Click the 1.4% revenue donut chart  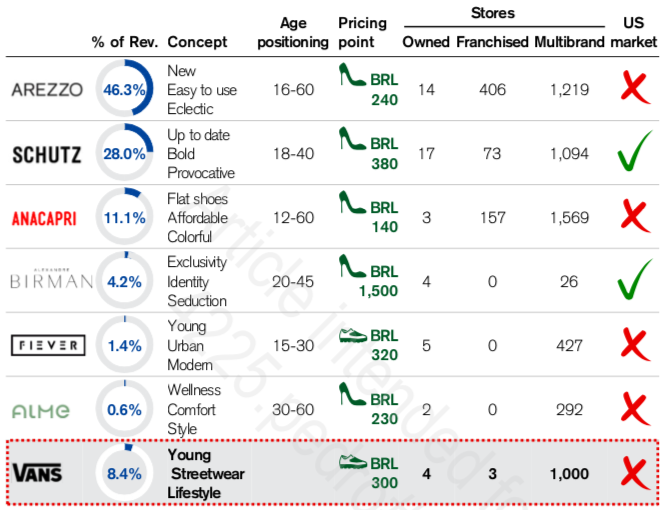[x=124, y=345]
